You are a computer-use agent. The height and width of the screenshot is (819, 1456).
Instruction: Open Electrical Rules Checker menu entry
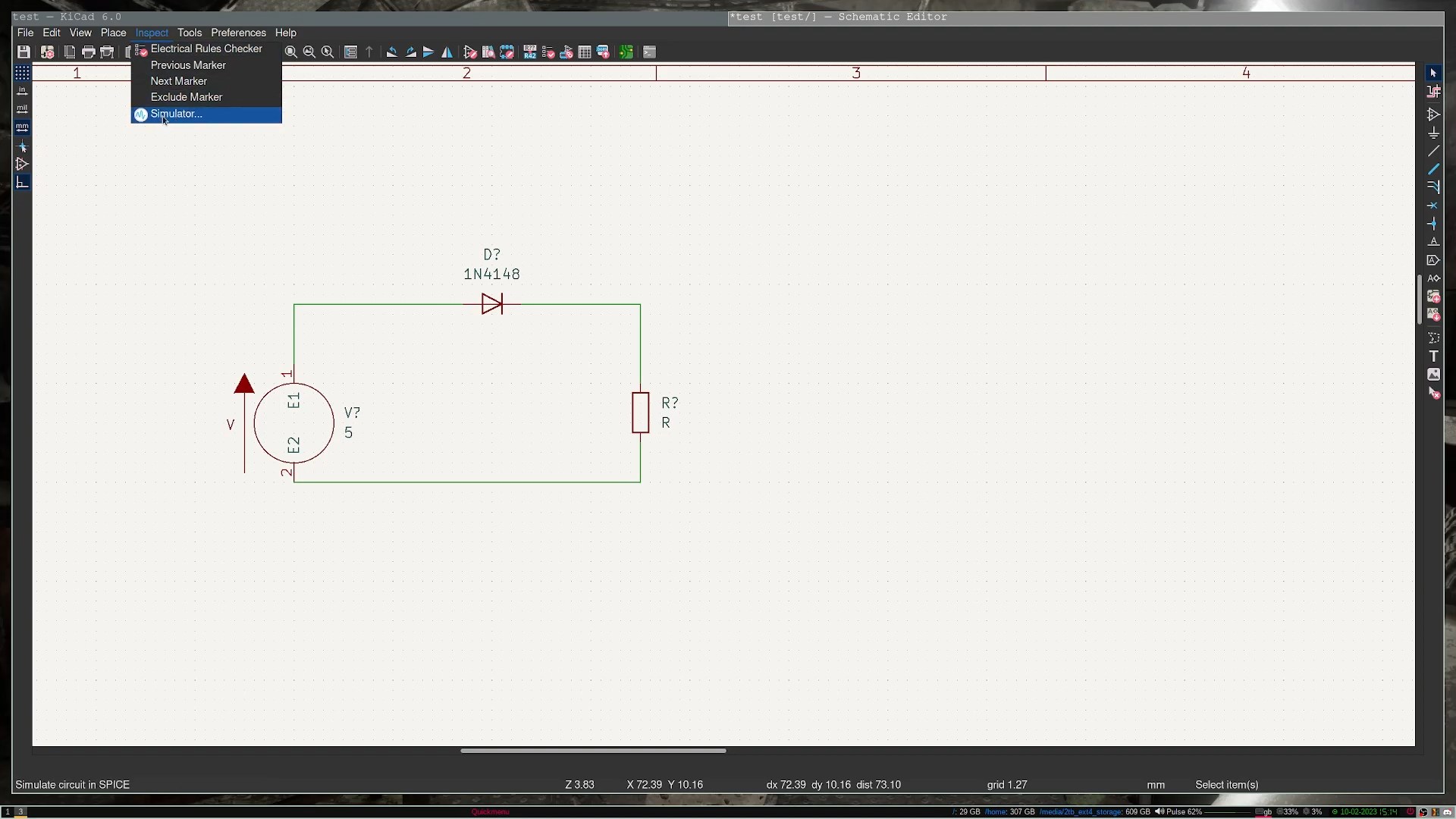206,49
